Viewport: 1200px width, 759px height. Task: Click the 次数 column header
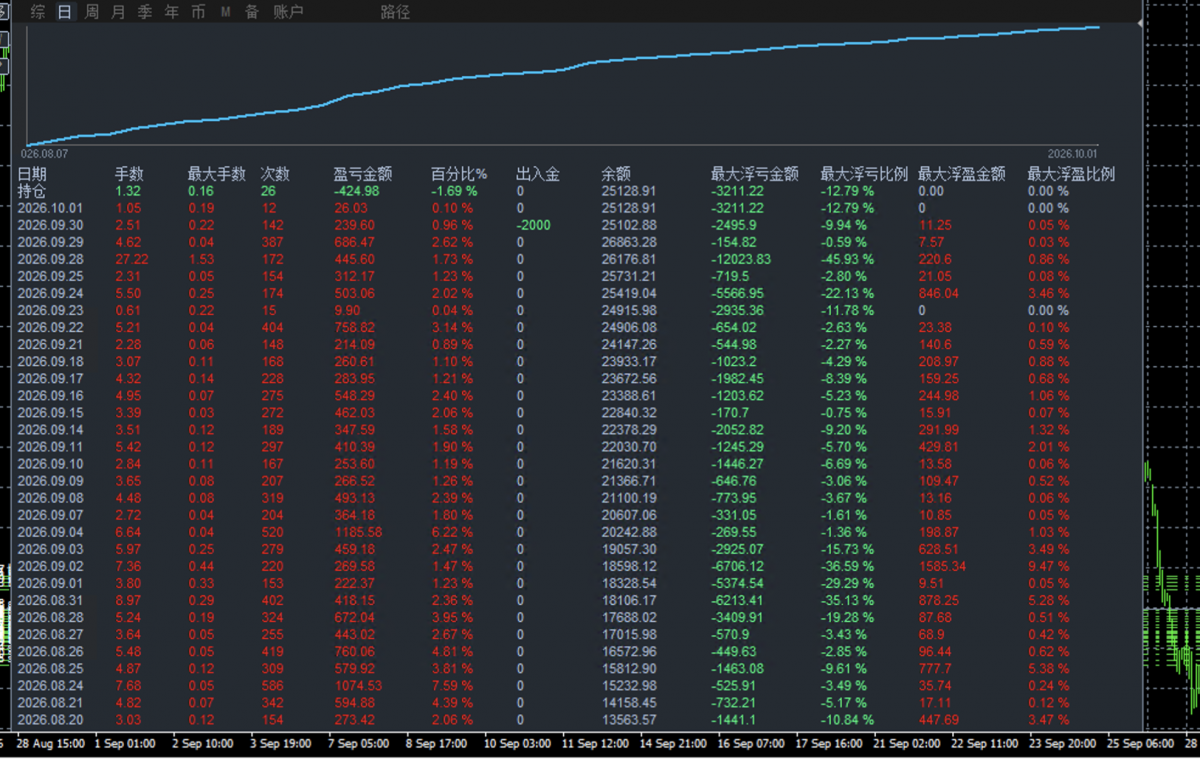coord(275,174)
